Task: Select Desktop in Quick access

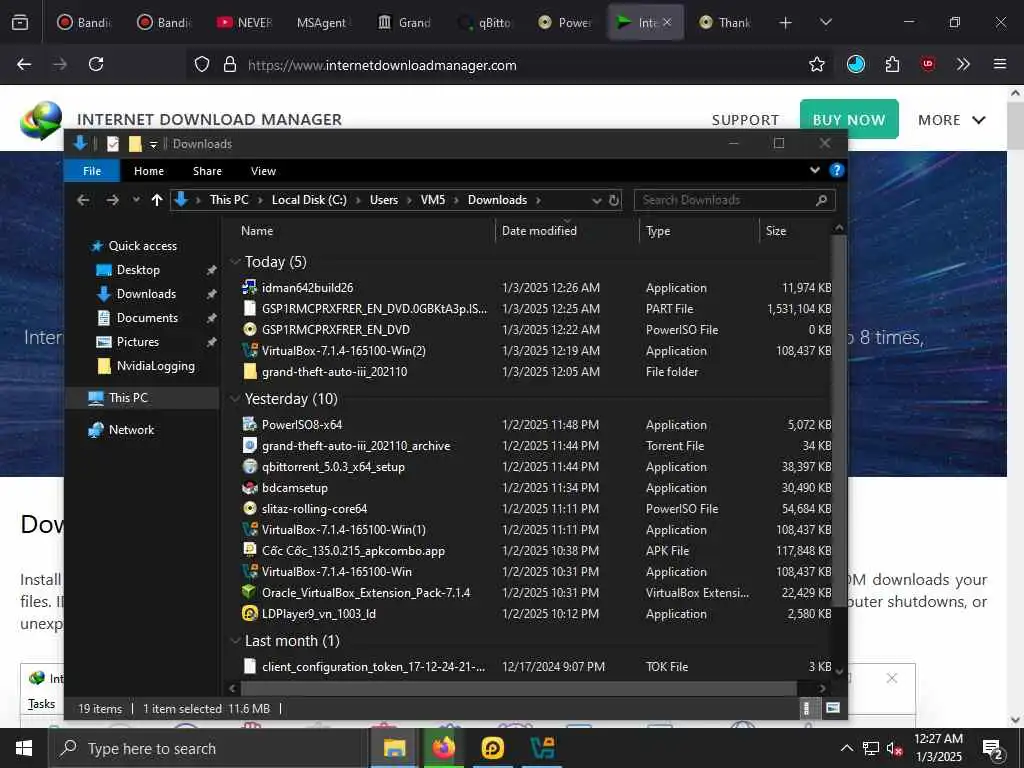Action: point(138,270)
